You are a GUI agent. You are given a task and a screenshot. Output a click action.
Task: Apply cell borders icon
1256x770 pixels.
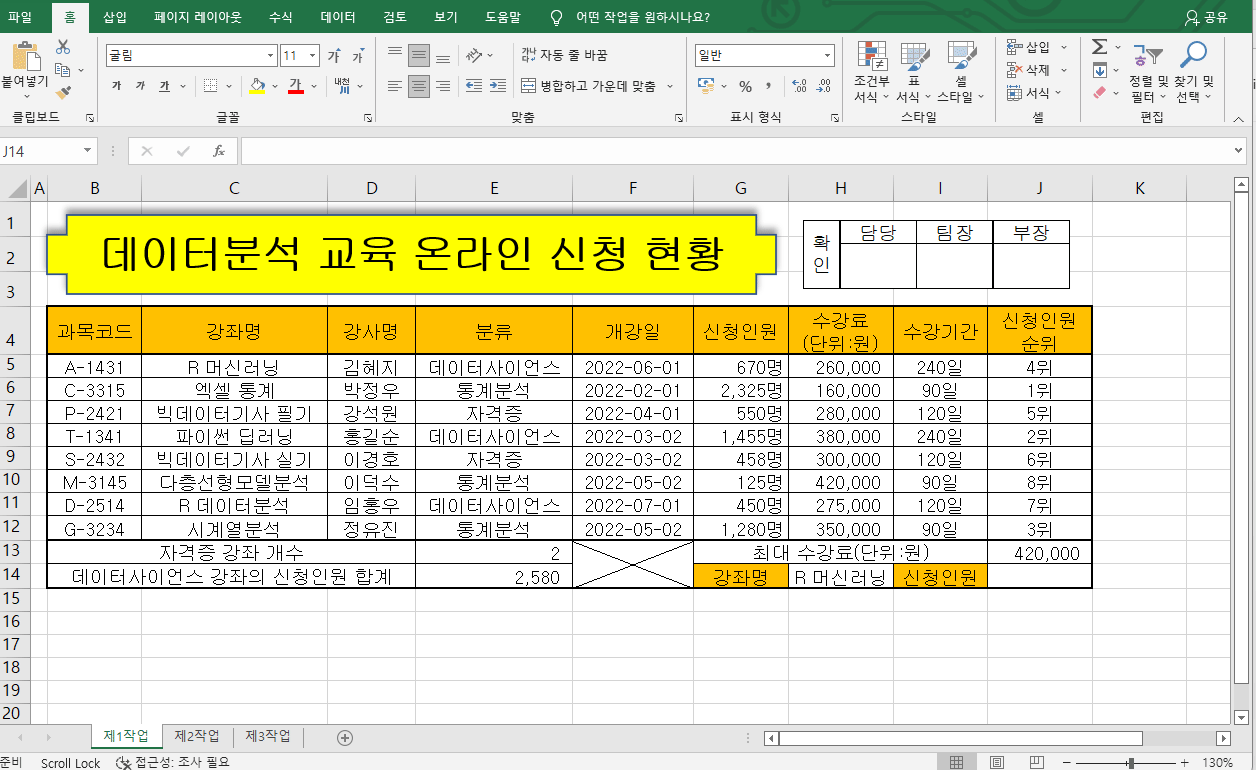210,86
